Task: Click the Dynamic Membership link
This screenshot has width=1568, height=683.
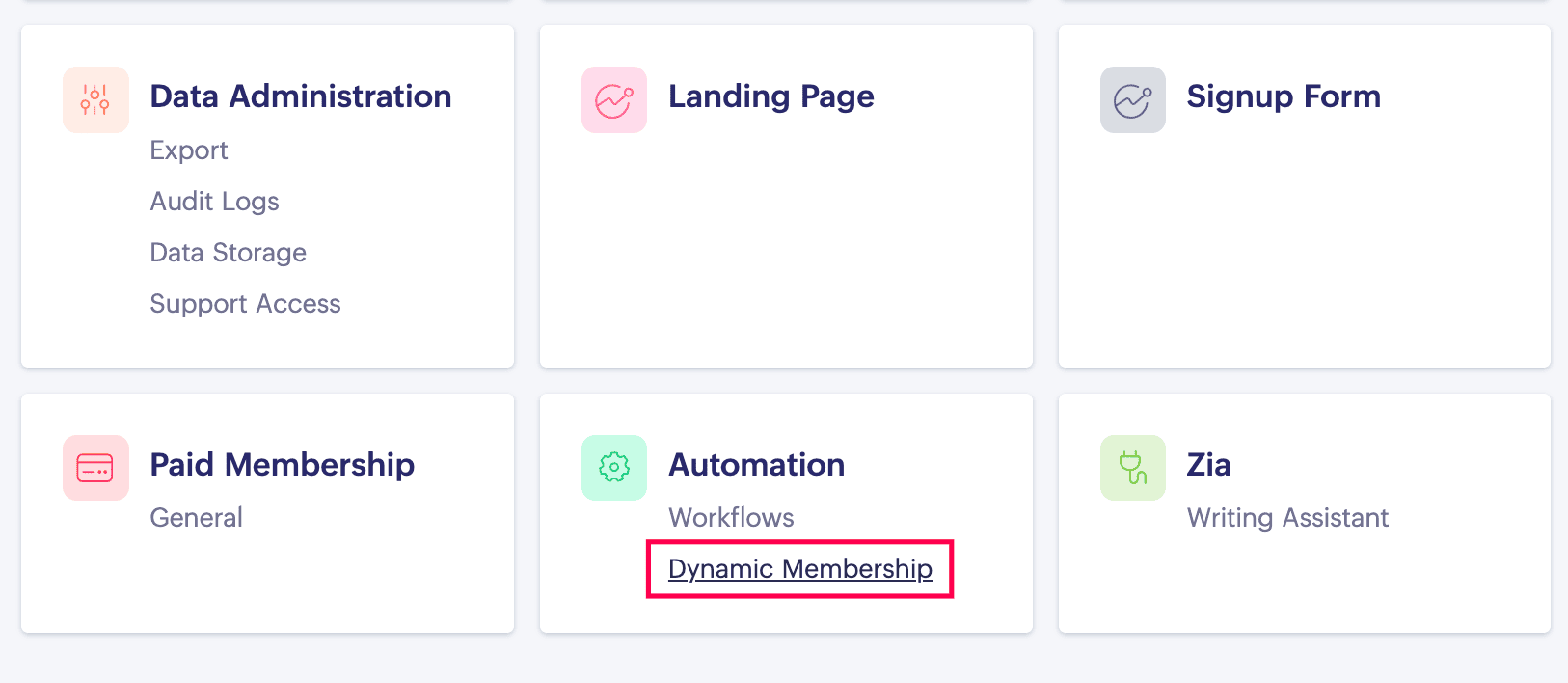Action: pyautogui.click(x=799, y=569)
